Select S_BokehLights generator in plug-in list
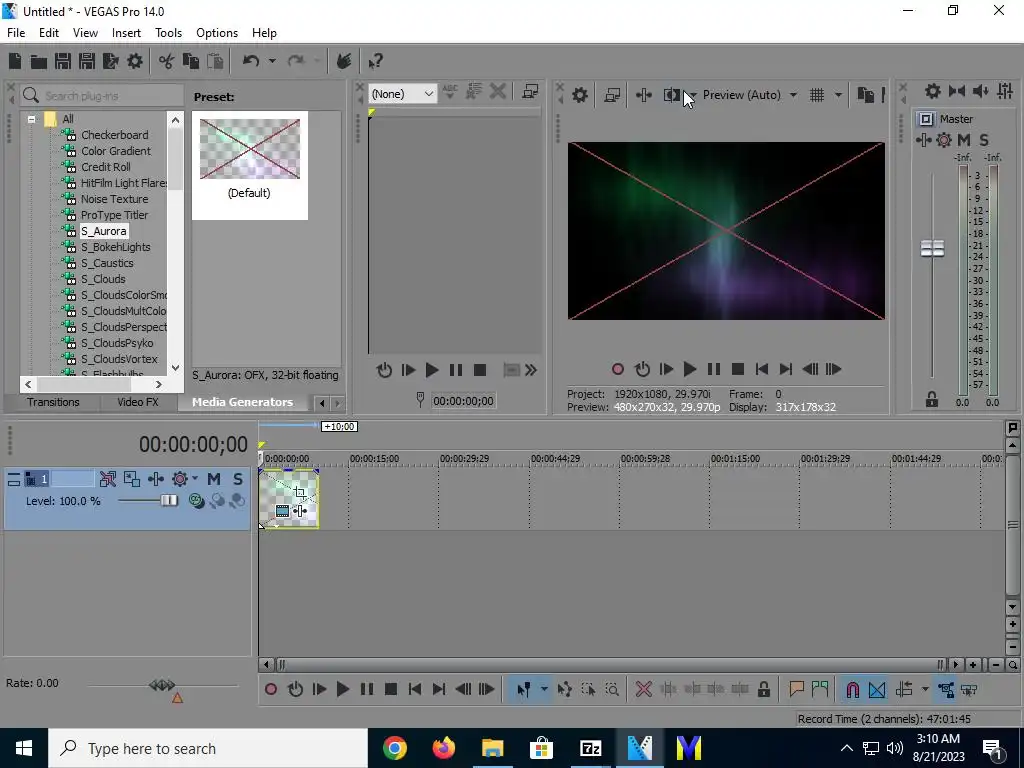Image resolution: width=1024 pixels, height=768 pixels. coord(115,248)
